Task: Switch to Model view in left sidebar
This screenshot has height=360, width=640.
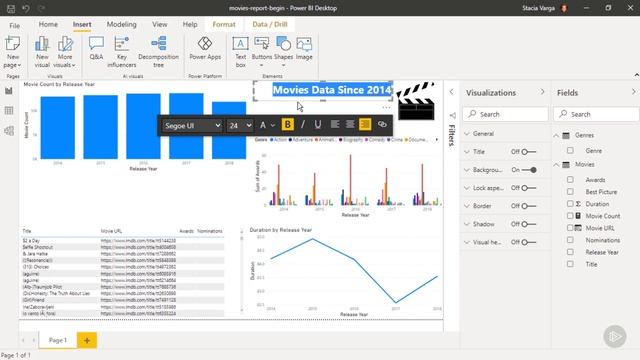Action: (x=9, y=131)
